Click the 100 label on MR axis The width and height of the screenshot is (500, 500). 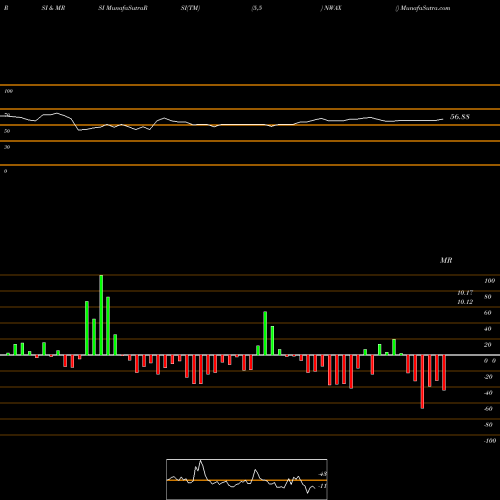tap(490, 281)
